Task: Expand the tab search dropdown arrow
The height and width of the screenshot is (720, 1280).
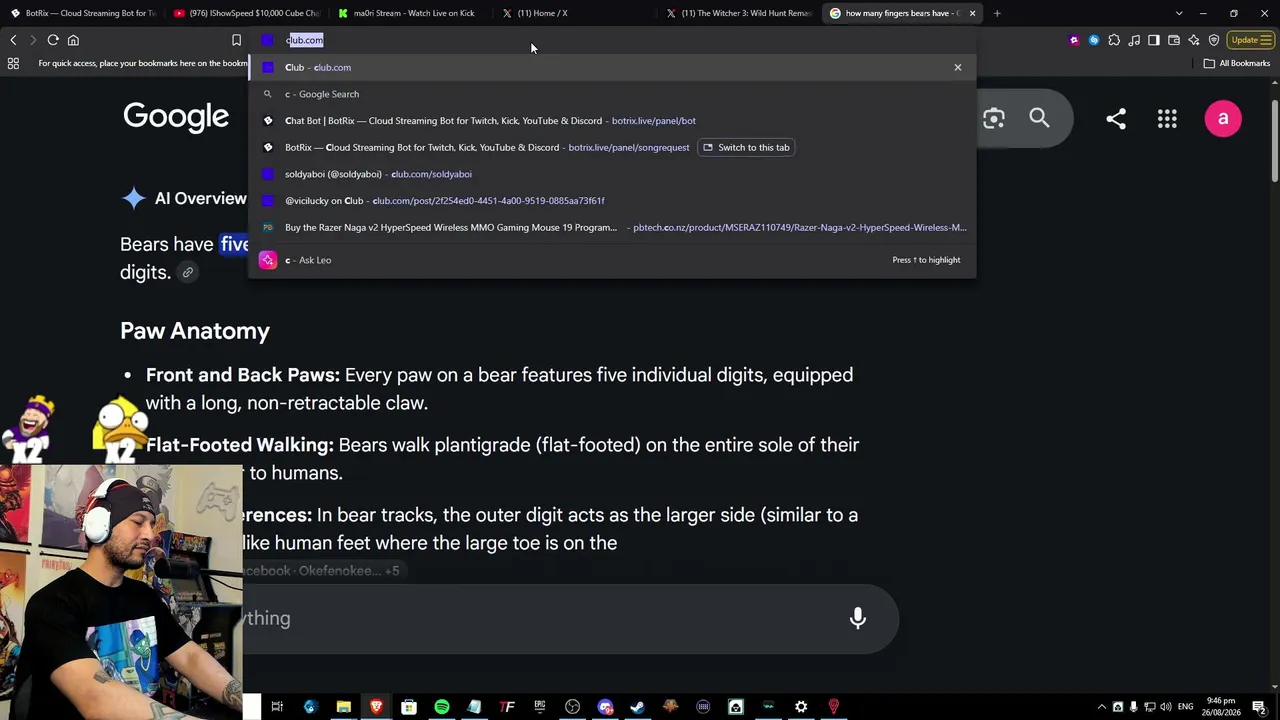Action: [1178, 13]
